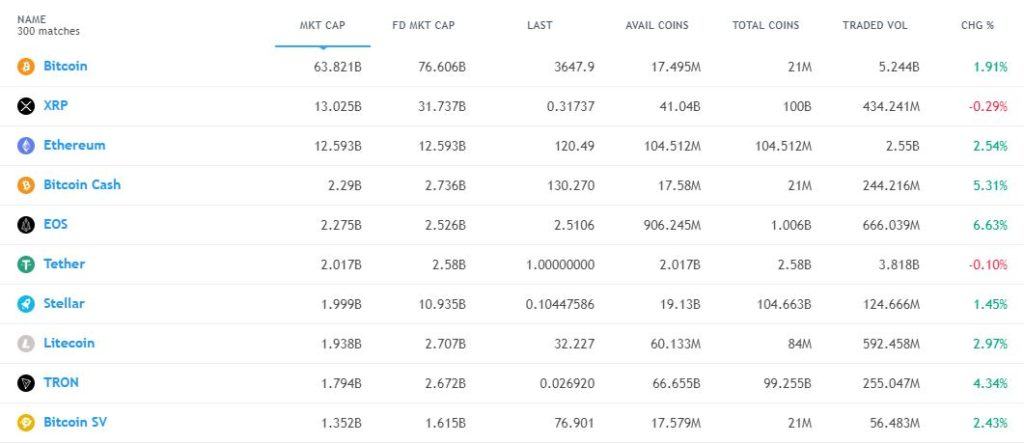
Task: Click the Stellar rocket icon
Action: 26,303
